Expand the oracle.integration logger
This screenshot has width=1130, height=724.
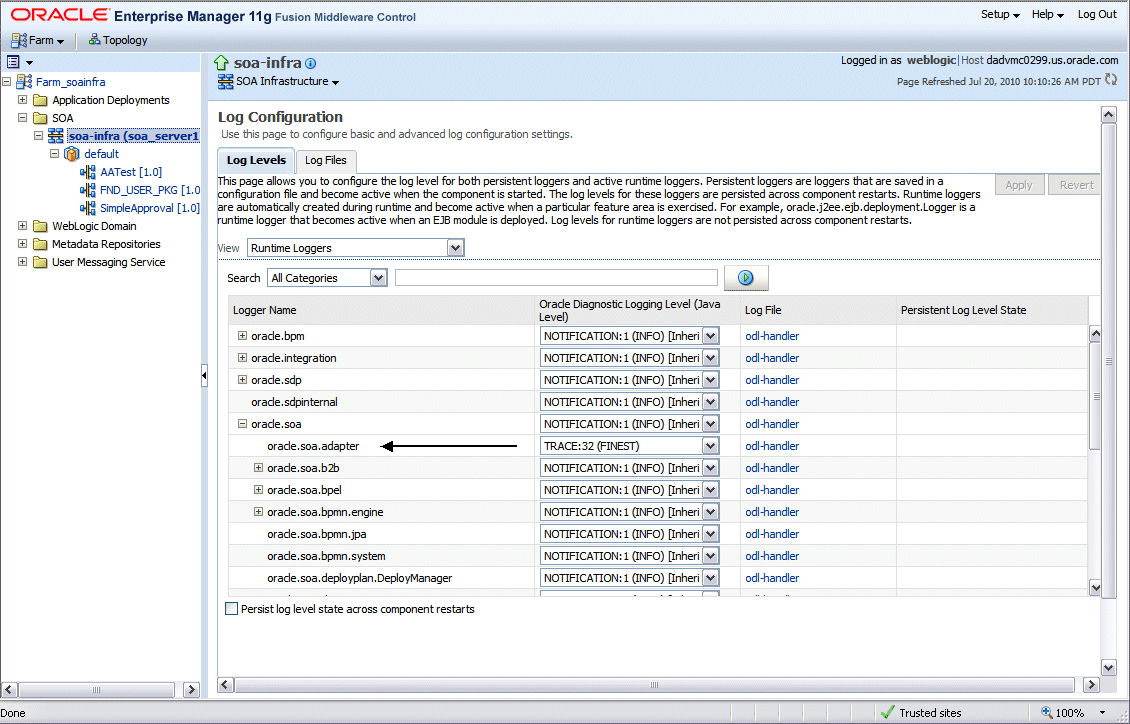click(x=242, y=357)
